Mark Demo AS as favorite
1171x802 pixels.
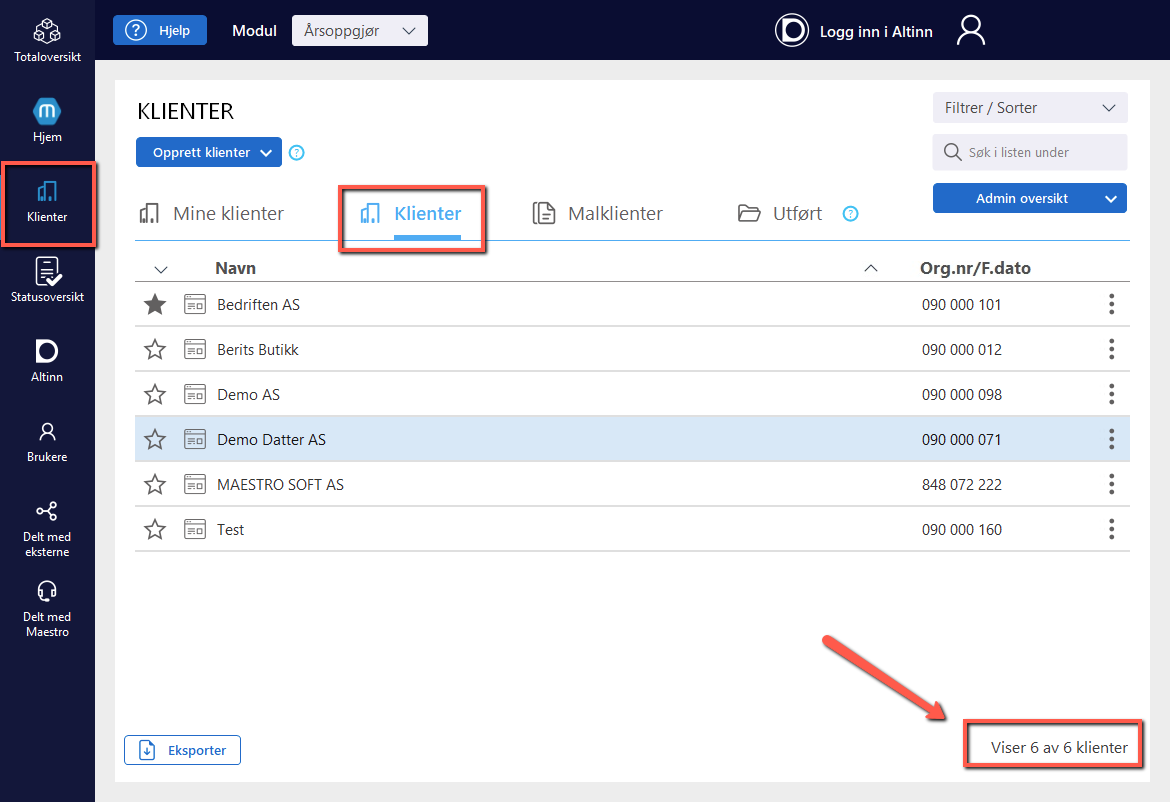[155, 394]
